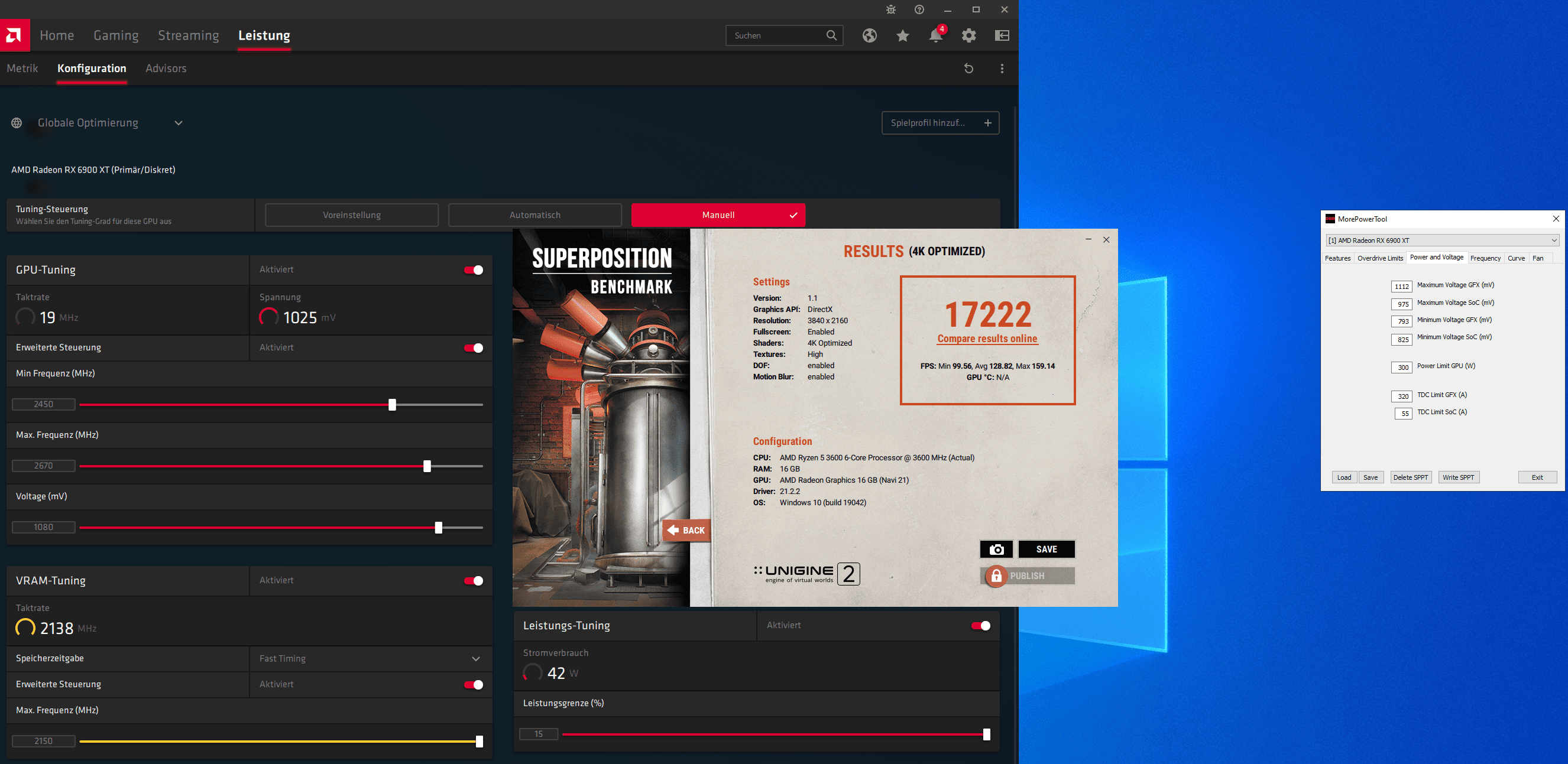Open the Frequency tab in MorePowerTool
The width and height of the screenshot is (1568, 764).
1485,258
